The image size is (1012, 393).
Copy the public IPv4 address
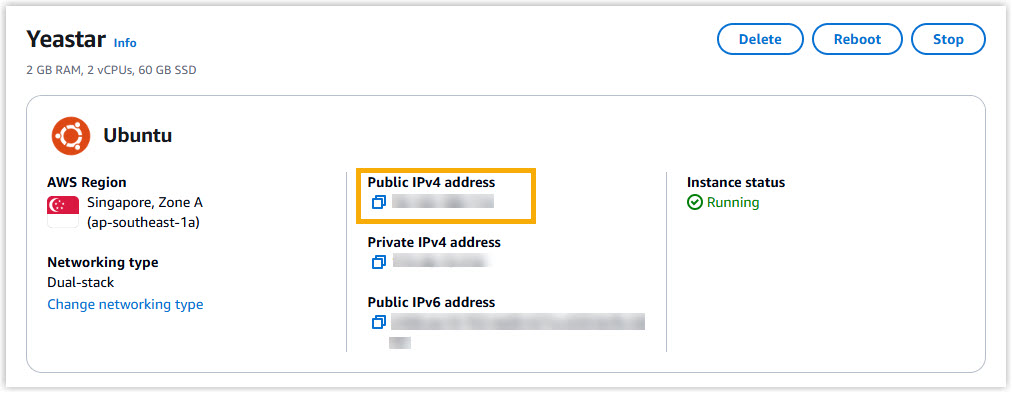click(x=379, y=202)
